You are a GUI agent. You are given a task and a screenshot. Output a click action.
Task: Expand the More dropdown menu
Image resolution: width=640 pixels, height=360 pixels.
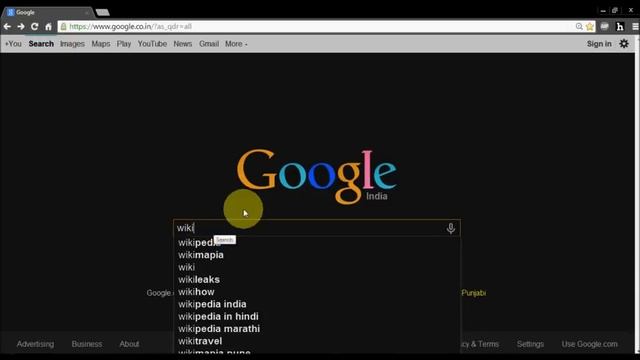[x=236, y=44]
